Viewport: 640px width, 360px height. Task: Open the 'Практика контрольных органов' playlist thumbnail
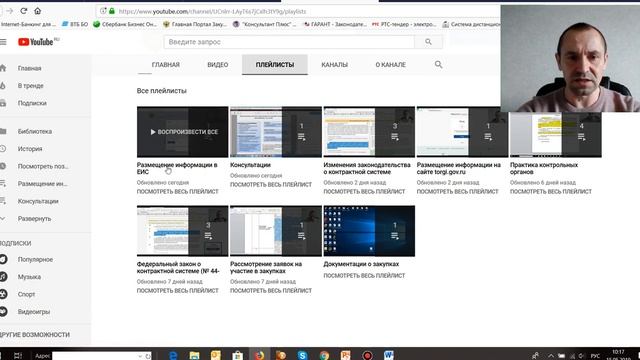pos(556,135)
